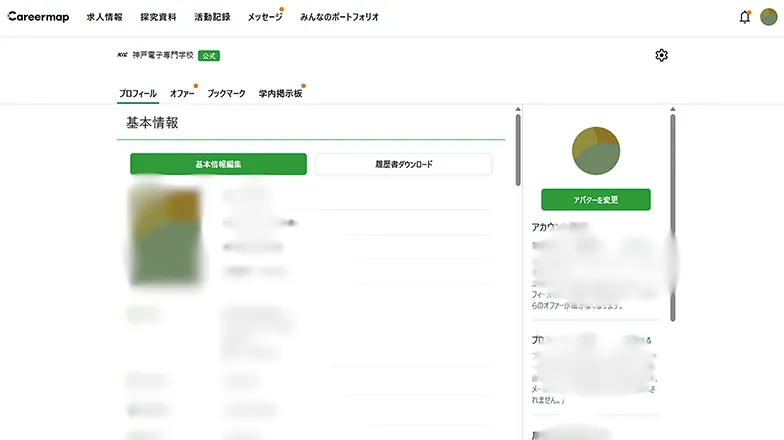Screen dimensions: 784x440
Task: Click the 神戸電子専門学校 school logo
Action: click(123, 55)
